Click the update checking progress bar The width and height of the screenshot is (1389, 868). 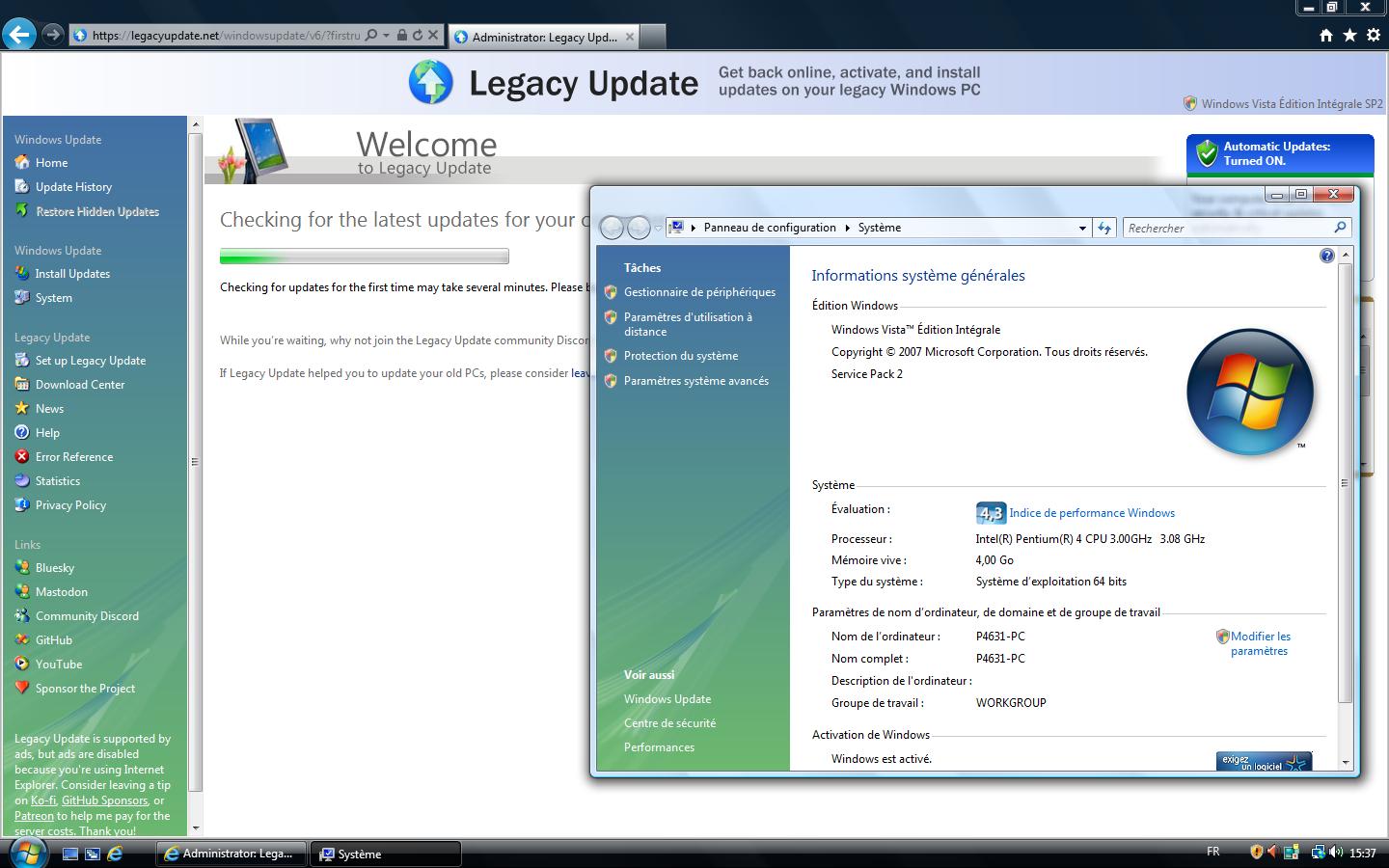pyautogui.click(x=364, y=257)
